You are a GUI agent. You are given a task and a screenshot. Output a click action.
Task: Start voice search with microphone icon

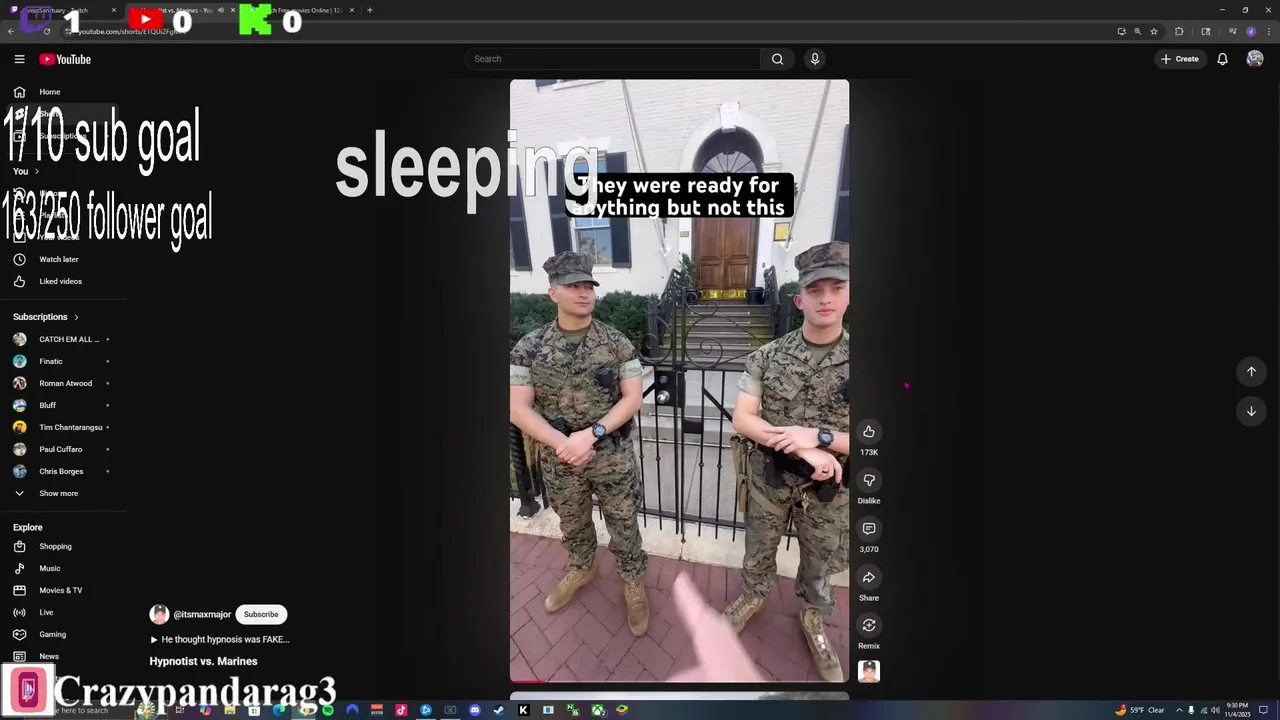point(815,59)
